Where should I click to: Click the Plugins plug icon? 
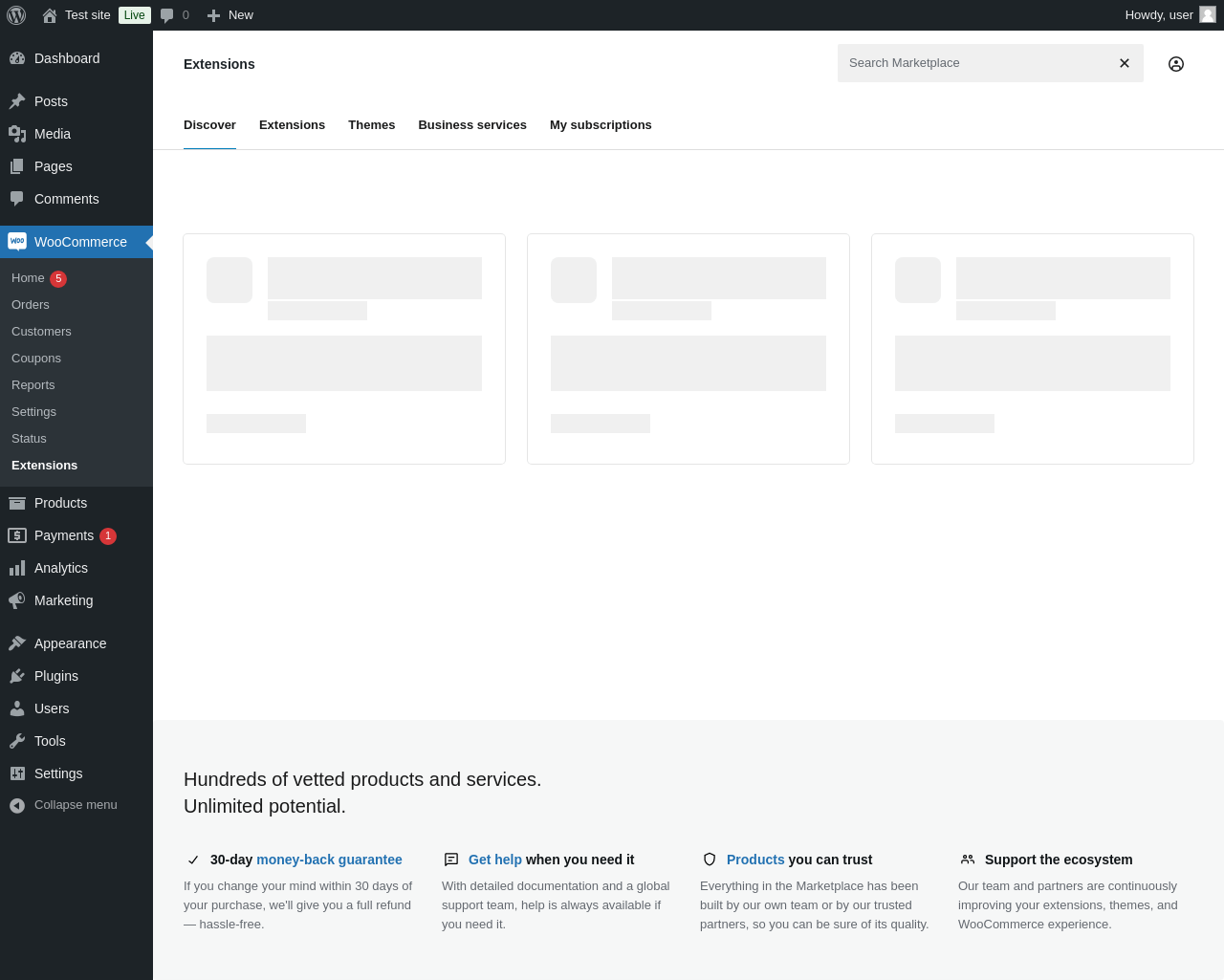click(x=17, y=676)
